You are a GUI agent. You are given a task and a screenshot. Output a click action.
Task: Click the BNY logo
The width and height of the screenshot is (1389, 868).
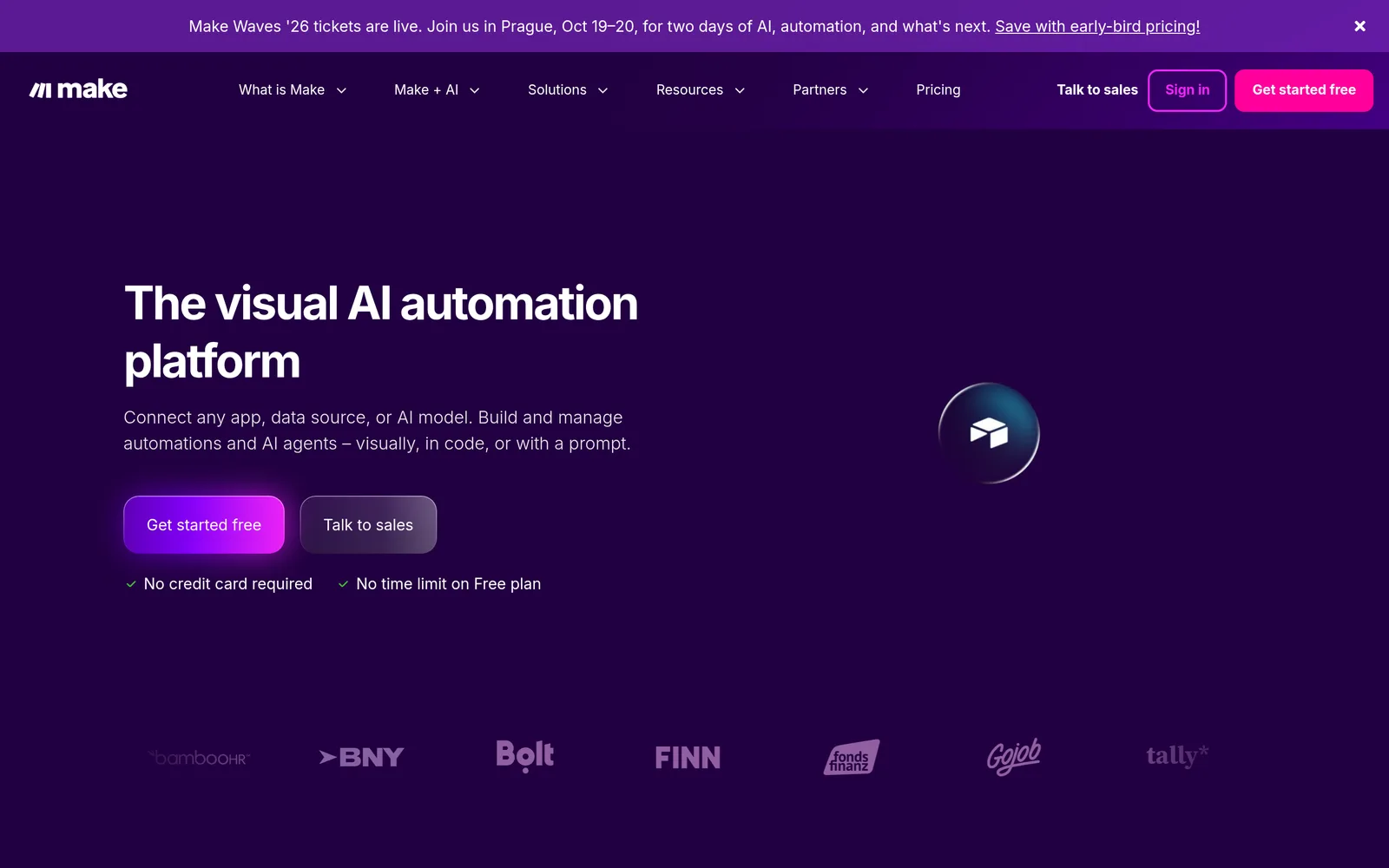coord(361,757)
